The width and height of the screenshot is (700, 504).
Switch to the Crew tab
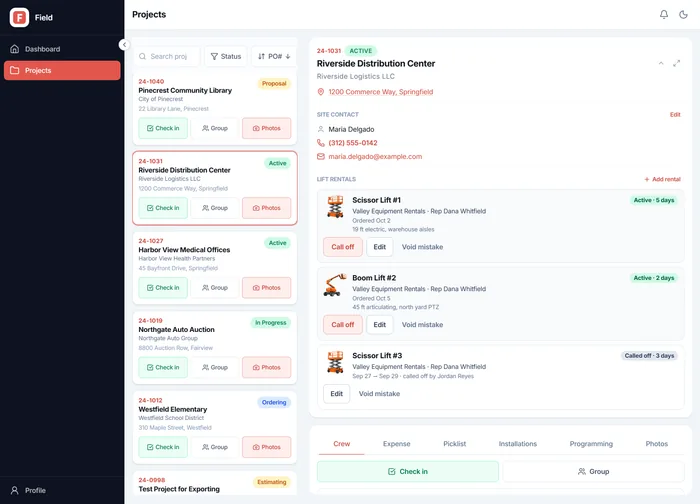[x=342, y=444]
